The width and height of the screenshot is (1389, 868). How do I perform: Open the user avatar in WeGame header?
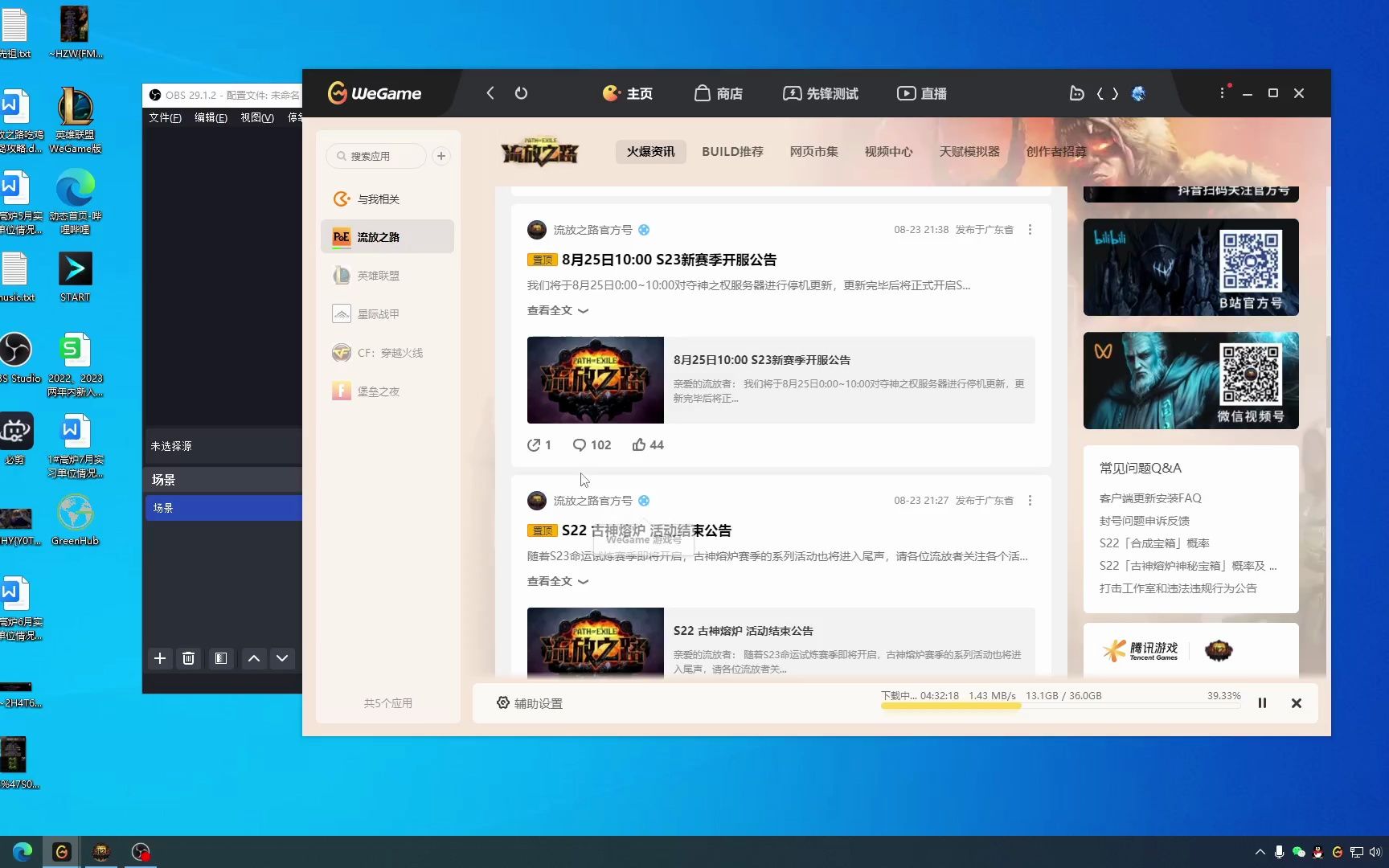click(1138, 93)
